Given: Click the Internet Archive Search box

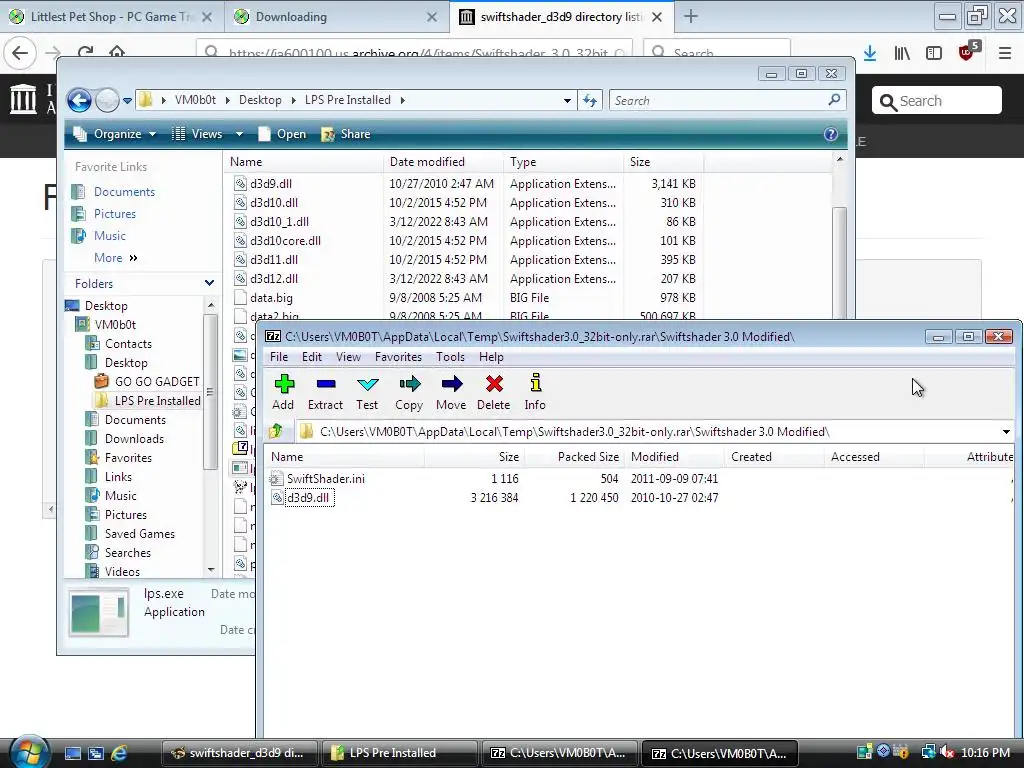Looking at the screenshot, I should coord(936,101).
